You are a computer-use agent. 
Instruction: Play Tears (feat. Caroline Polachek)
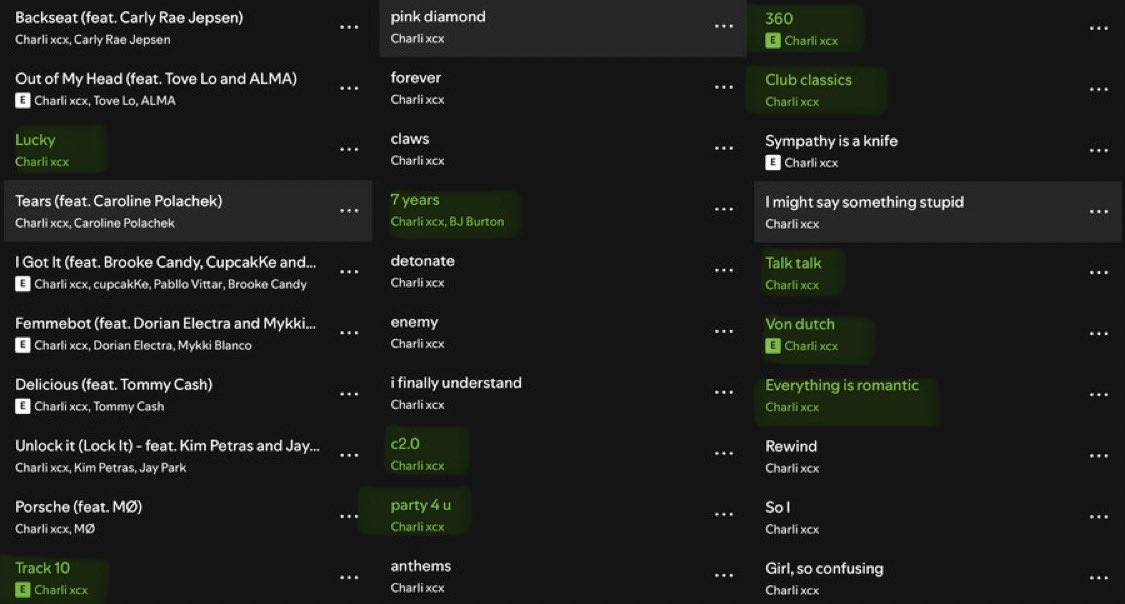pyautogui.click(x=118, y=202)
